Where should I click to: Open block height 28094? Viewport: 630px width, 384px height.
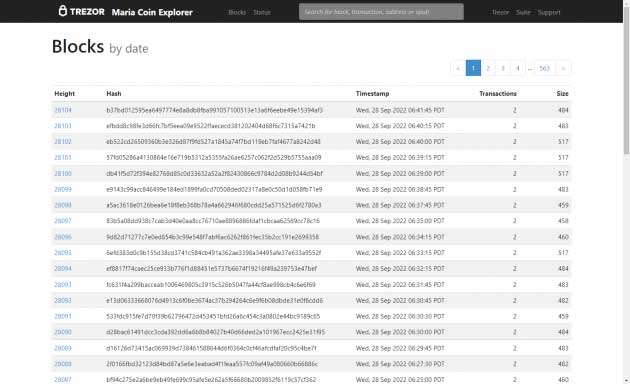point(63,268)
